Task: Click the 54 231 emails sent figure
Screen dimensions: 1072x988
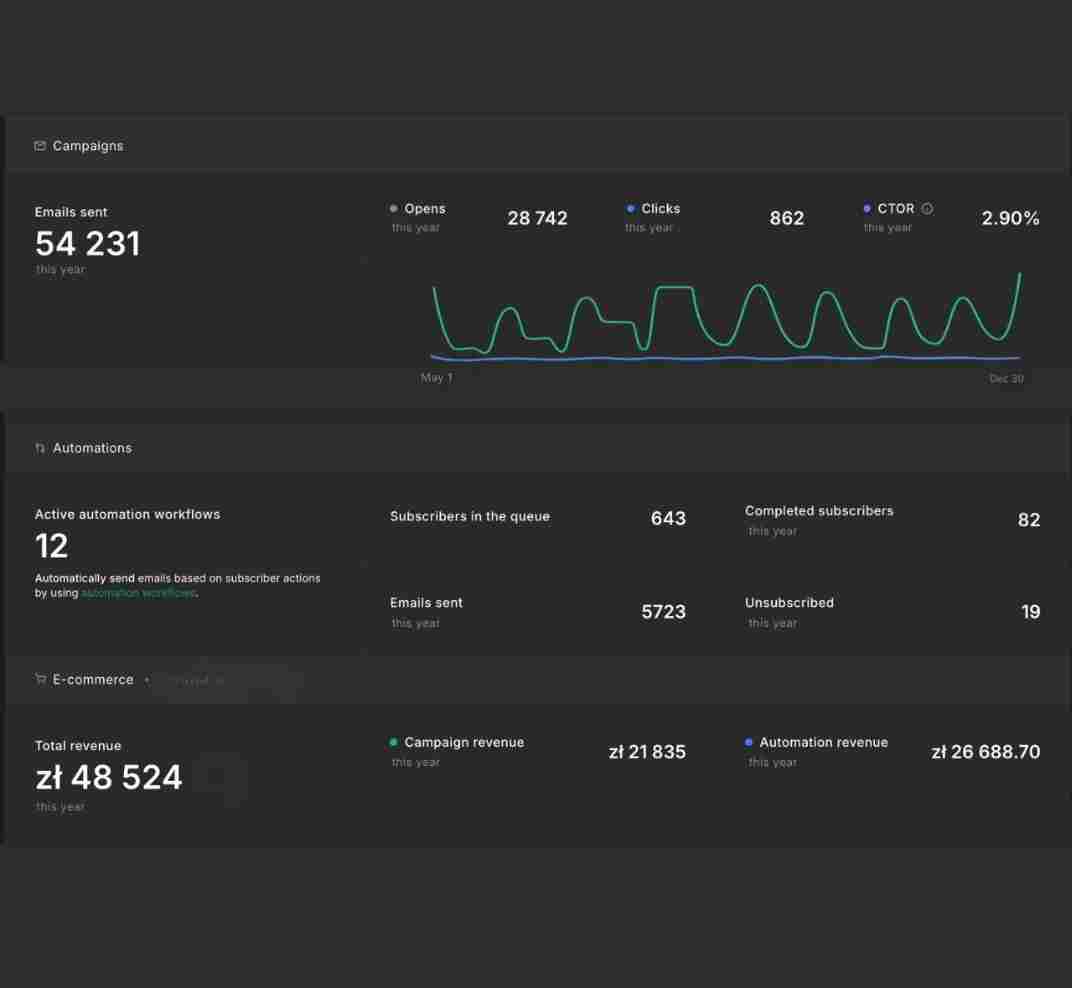Action: coord(88,243)
